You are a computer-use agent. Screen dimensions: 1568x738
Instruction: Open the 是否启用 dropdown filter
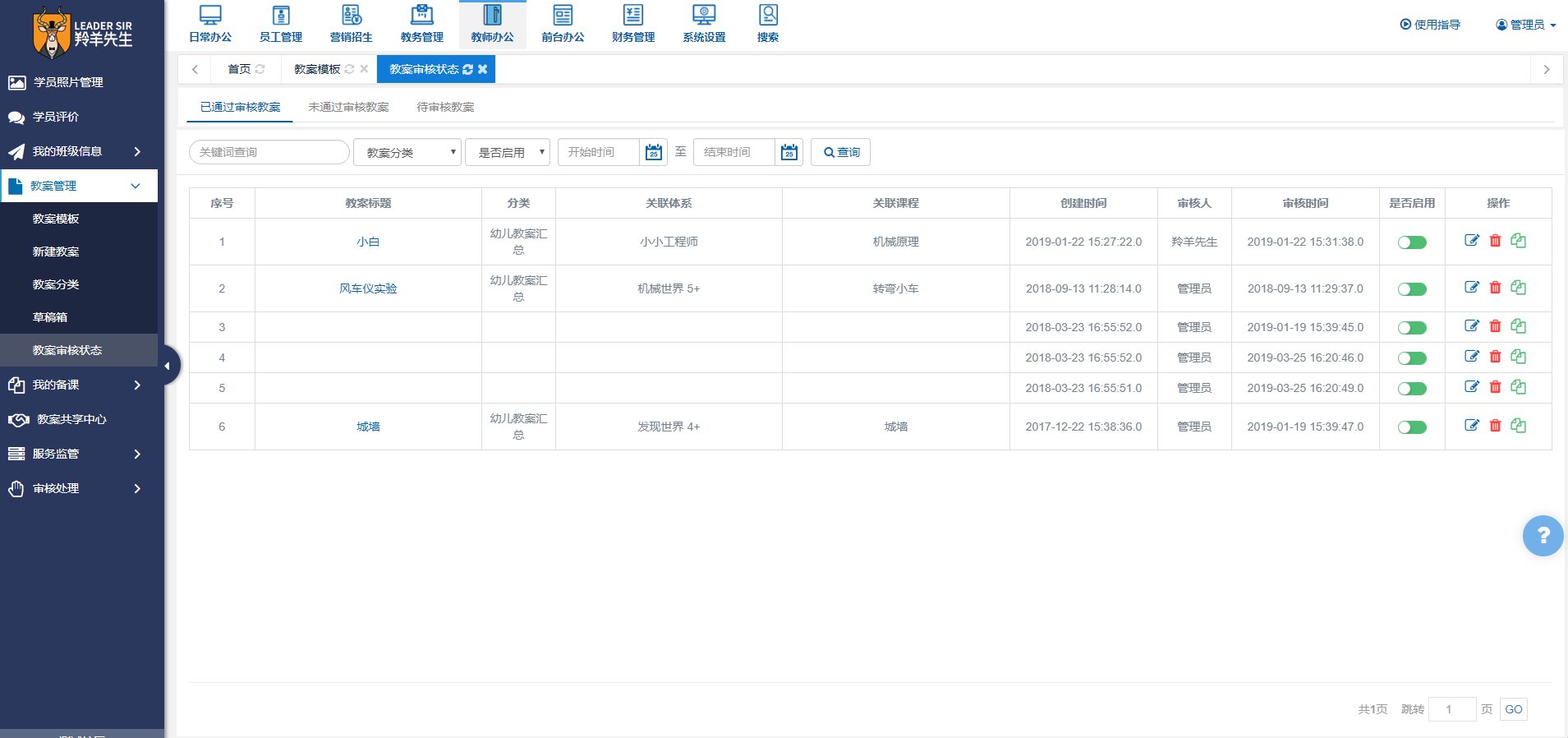507,152
